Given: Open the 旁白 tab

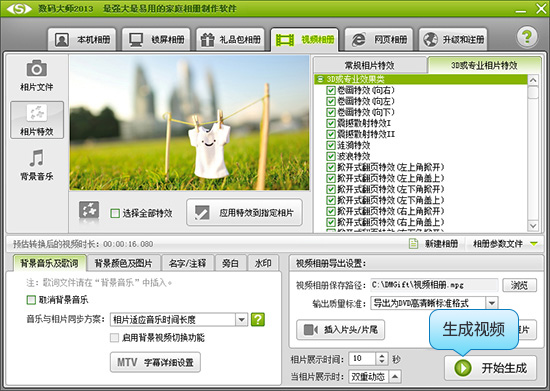Looking at the screenshot, I should pyautogui.click(x=230, y=263).
